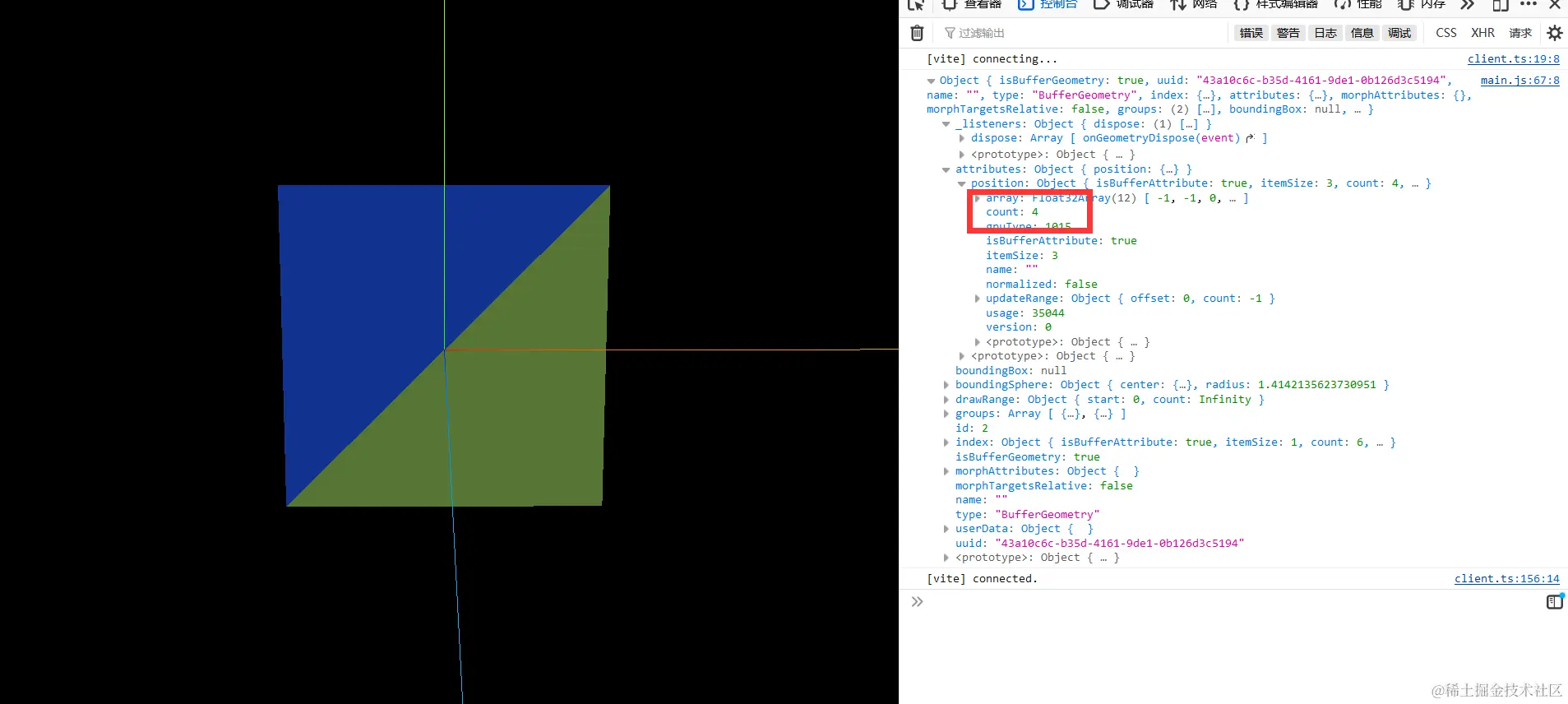Expand the userData object row
Viewport: 1568px width, 704px height.
[946, 529]
